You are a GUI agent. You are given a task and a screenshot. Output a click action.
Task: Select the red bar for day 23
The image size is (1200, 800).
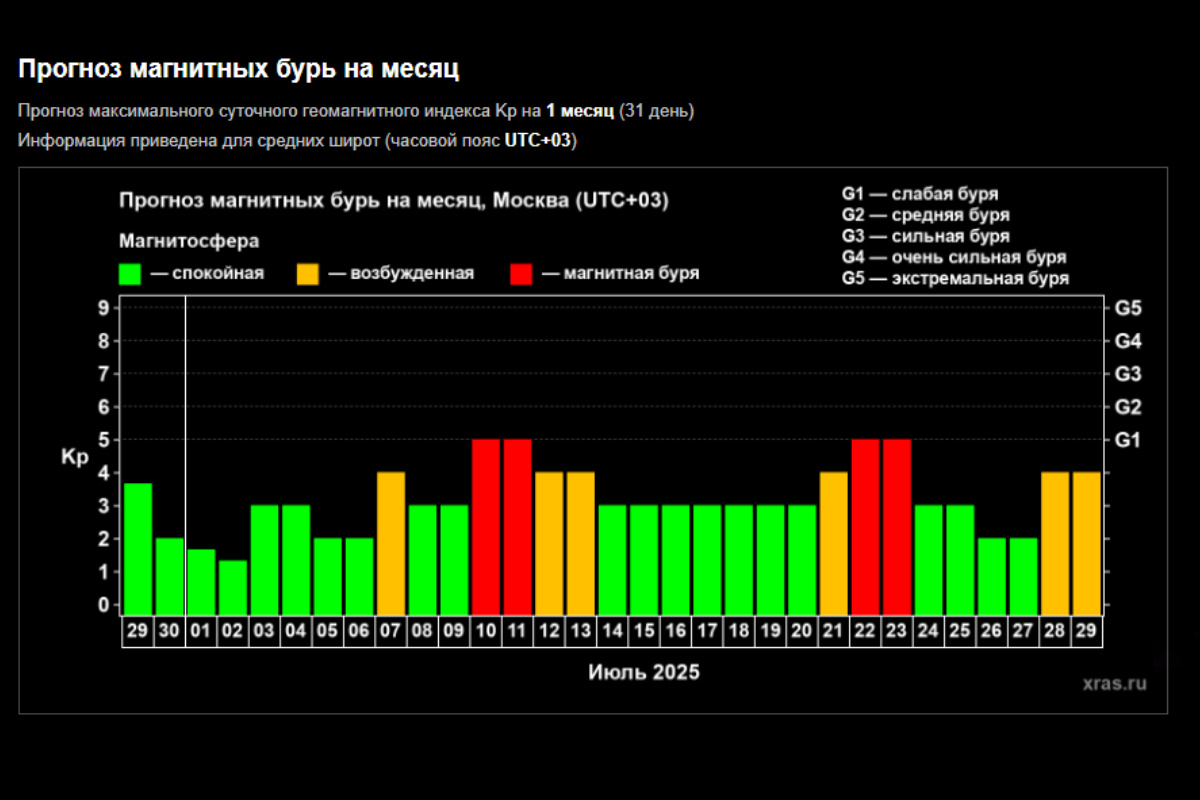click(897, 527)
